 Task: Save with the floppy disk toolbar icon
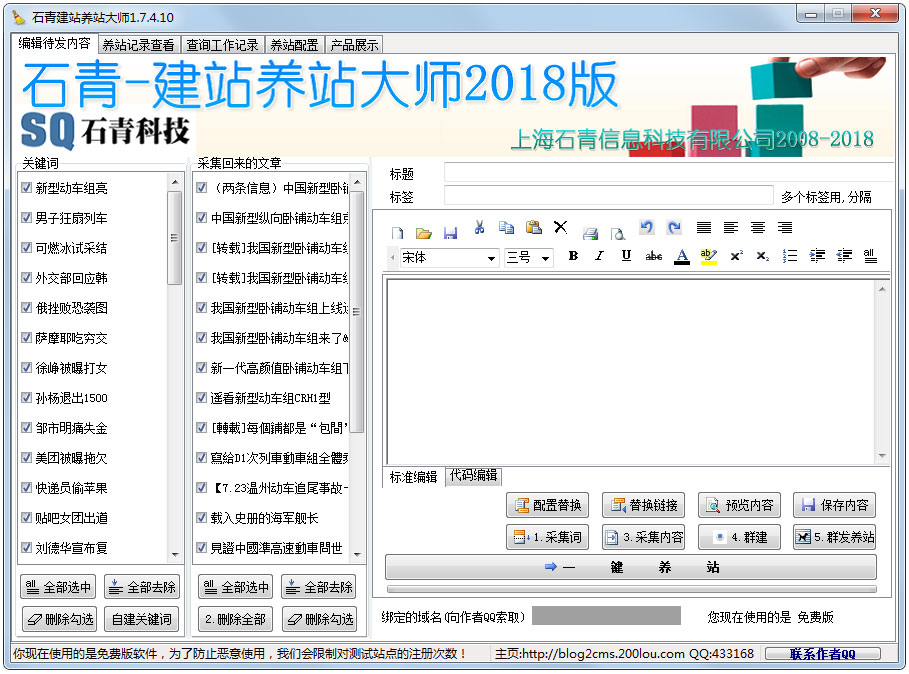[450, 233]
